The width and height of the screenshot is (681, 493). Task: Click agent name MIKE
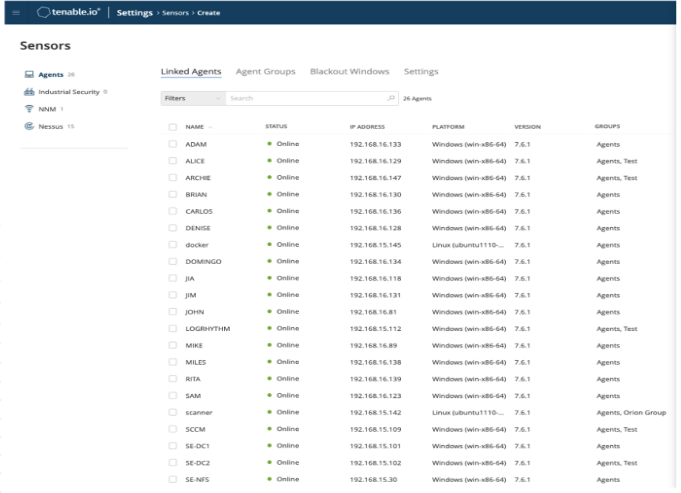(194, 346)
